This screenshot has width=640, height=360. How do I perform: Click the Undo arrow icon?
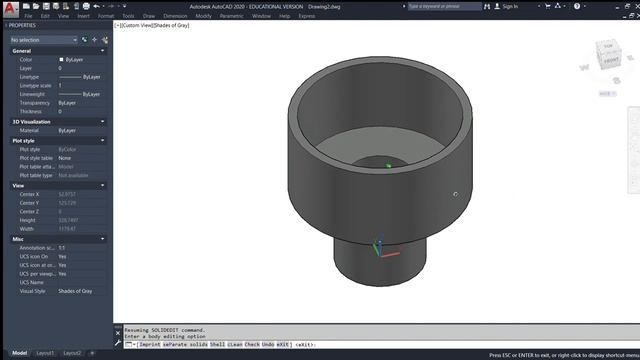point(96,6)
